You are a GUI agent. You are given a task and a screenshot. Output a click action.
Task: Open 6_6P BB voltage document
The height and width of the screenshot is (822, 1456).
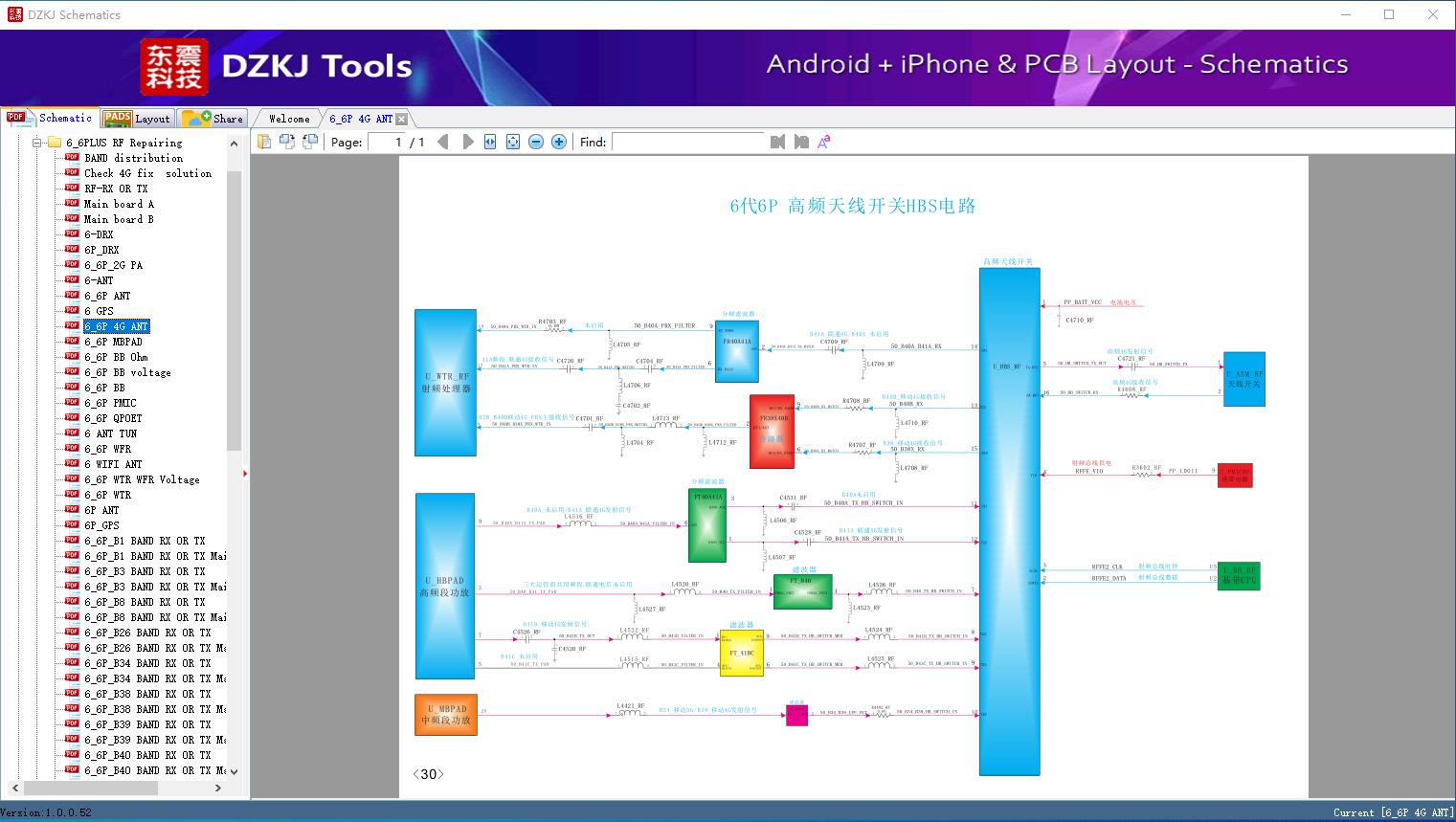[x=127, y=372]
